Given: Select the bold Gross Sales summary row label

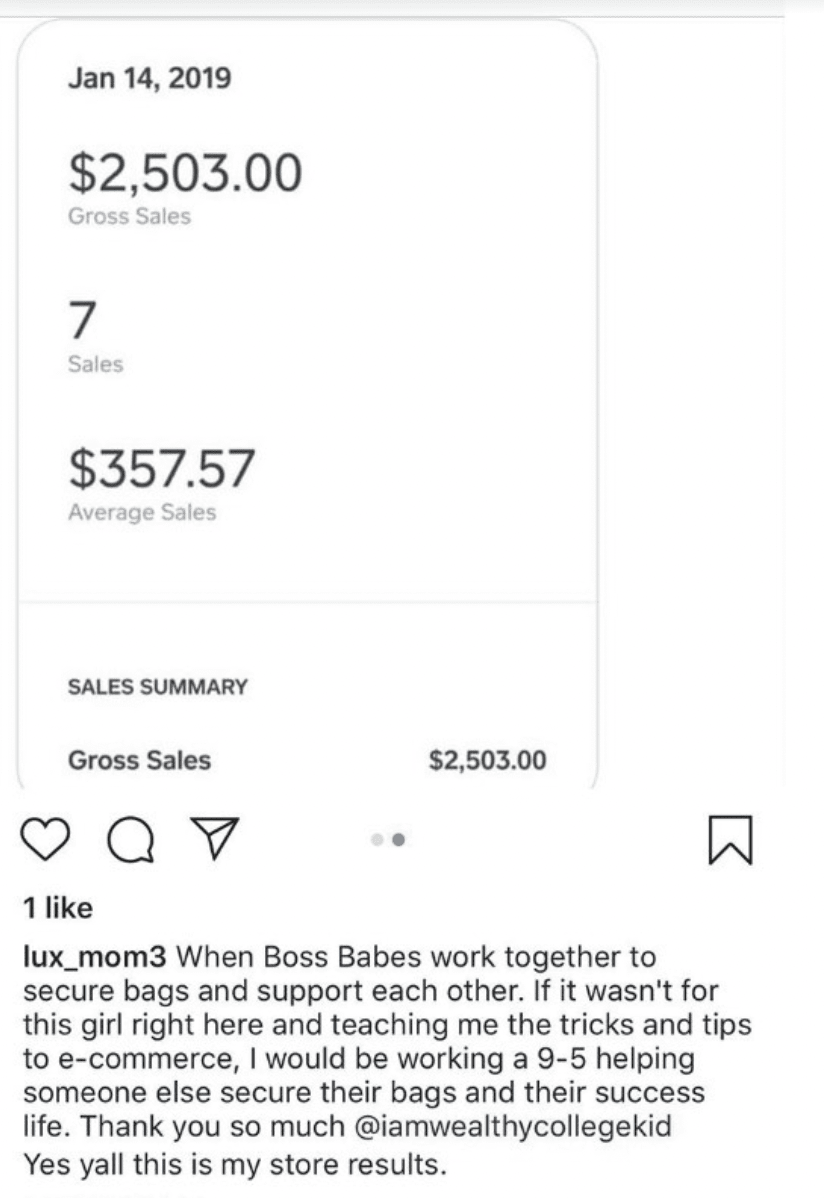Looking at the screenshot, I should tap(139, 760).
